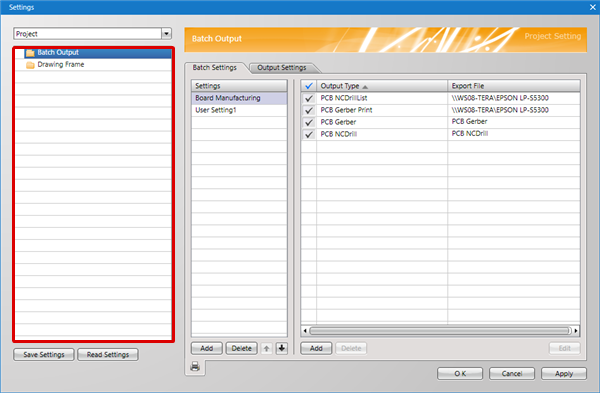Screen dimensions: 600x393
Task: Toggle the header check-all checkmark
Action: (309, 86)
